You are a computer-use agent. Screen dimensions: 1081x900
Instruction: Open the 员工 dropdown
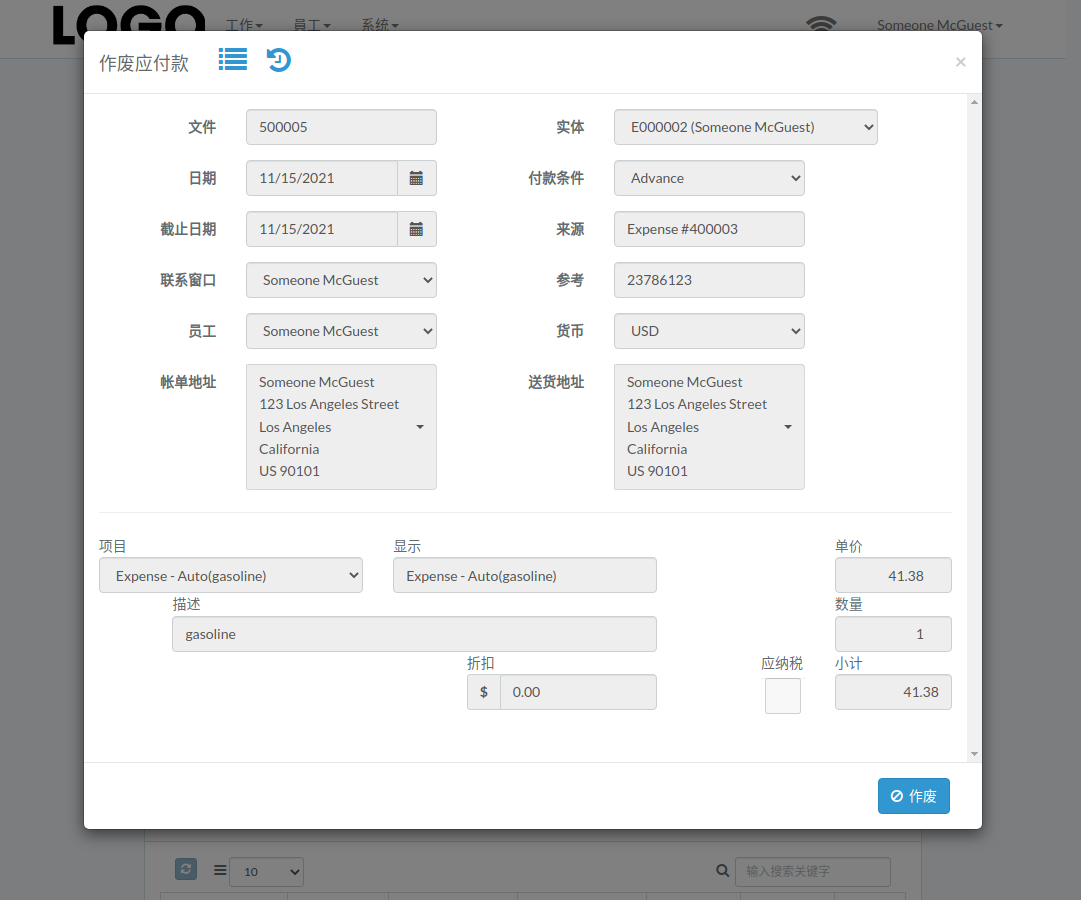[x=341, y=331]
